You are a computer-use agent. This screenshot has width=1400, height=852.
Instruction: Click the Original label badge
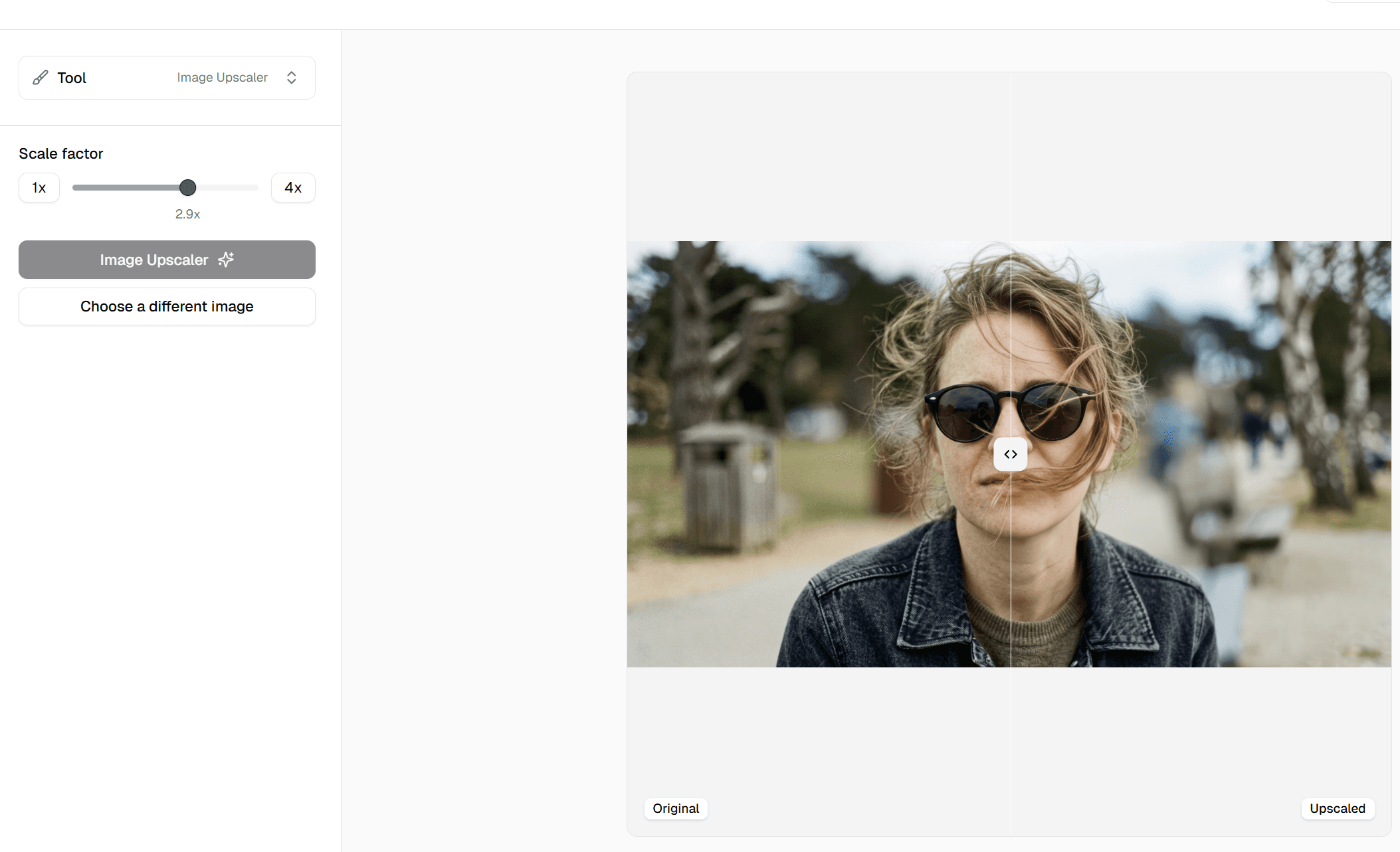[x=676, y=808]
